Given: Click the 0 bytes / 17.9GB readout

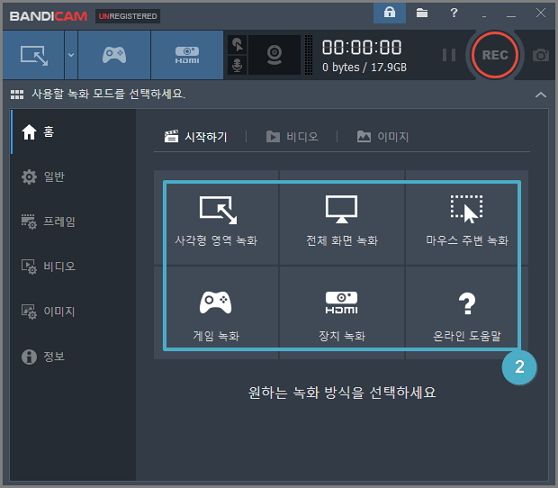Looking at the screenshot, I should click(364, 67).
